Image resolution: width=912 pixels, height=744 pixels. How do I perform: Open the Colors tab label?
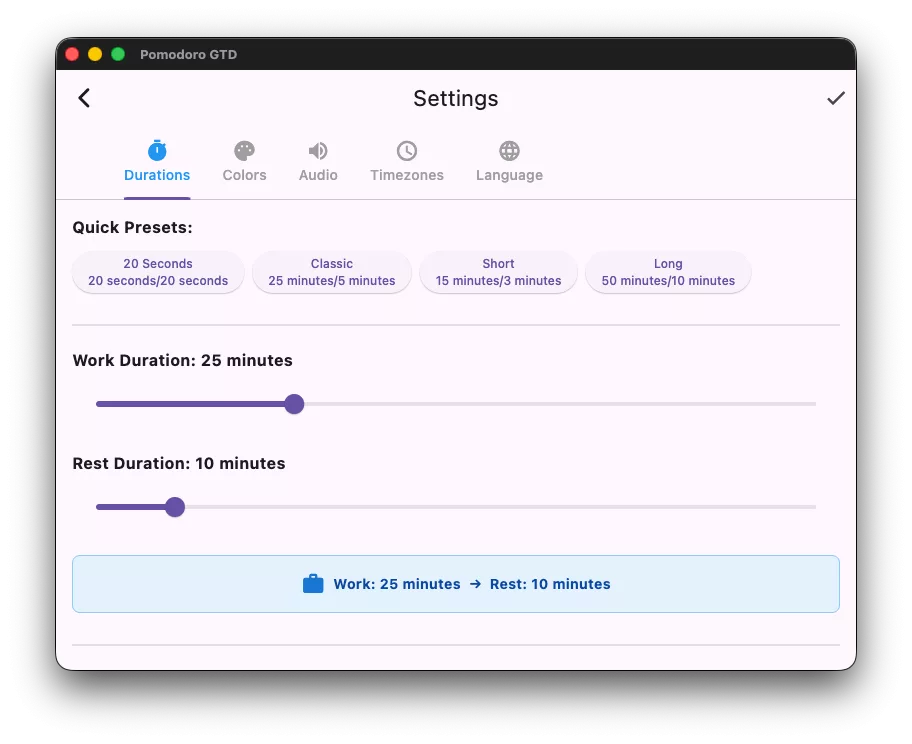point(244,175)
